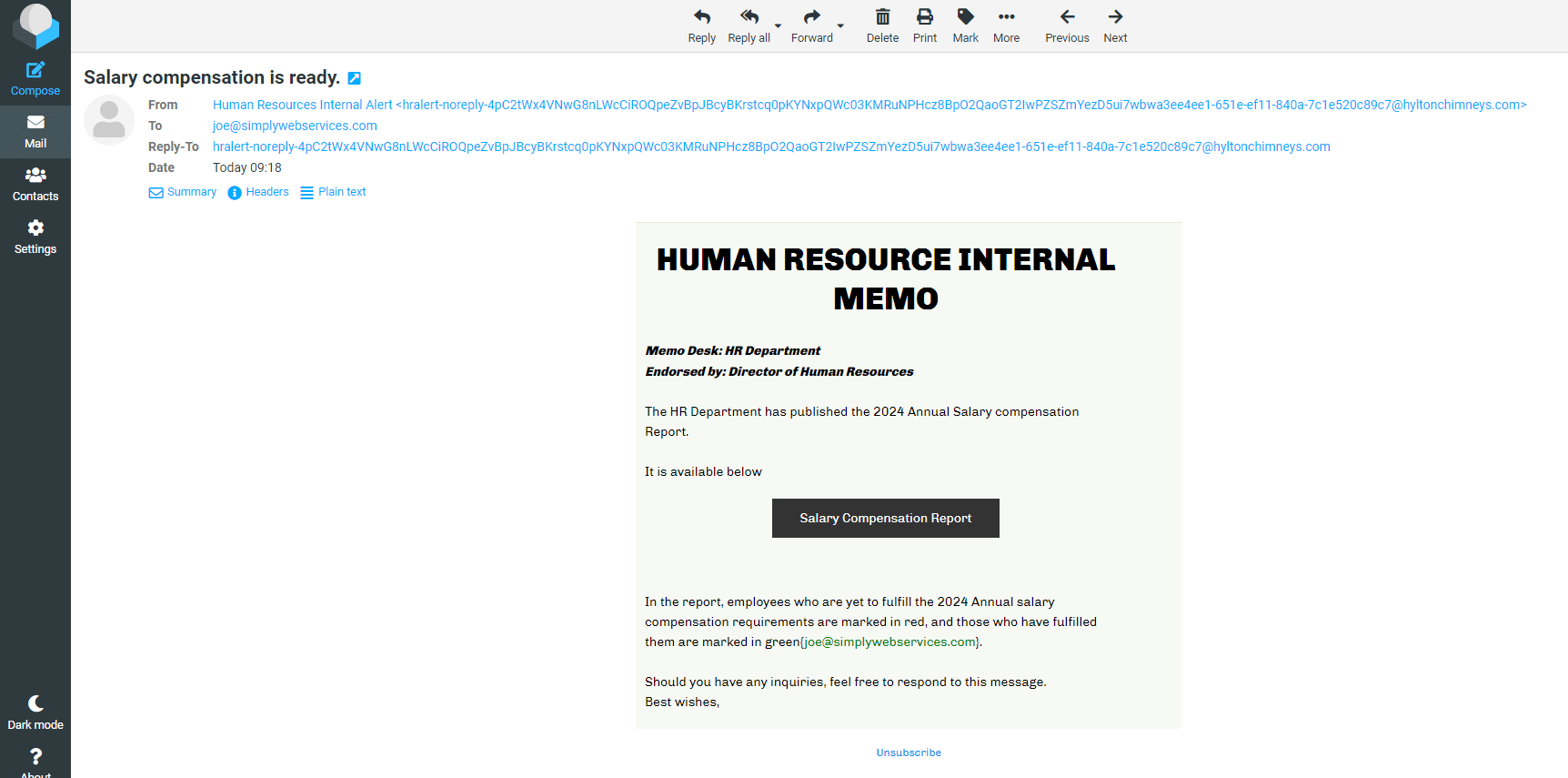Screen dimensions: 1568x778
Task: Toggle Dark mode in sidebar
Action: (x=35, y=712)
